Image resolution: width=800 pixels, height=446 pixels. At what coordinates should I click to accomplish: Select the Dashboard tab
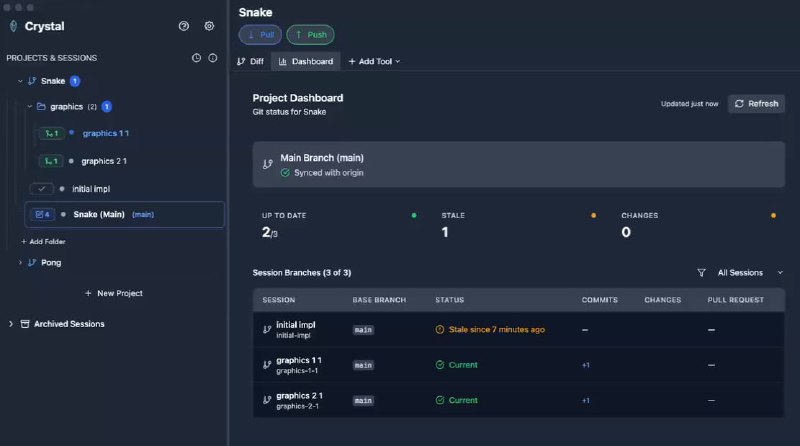click(305, 61)
